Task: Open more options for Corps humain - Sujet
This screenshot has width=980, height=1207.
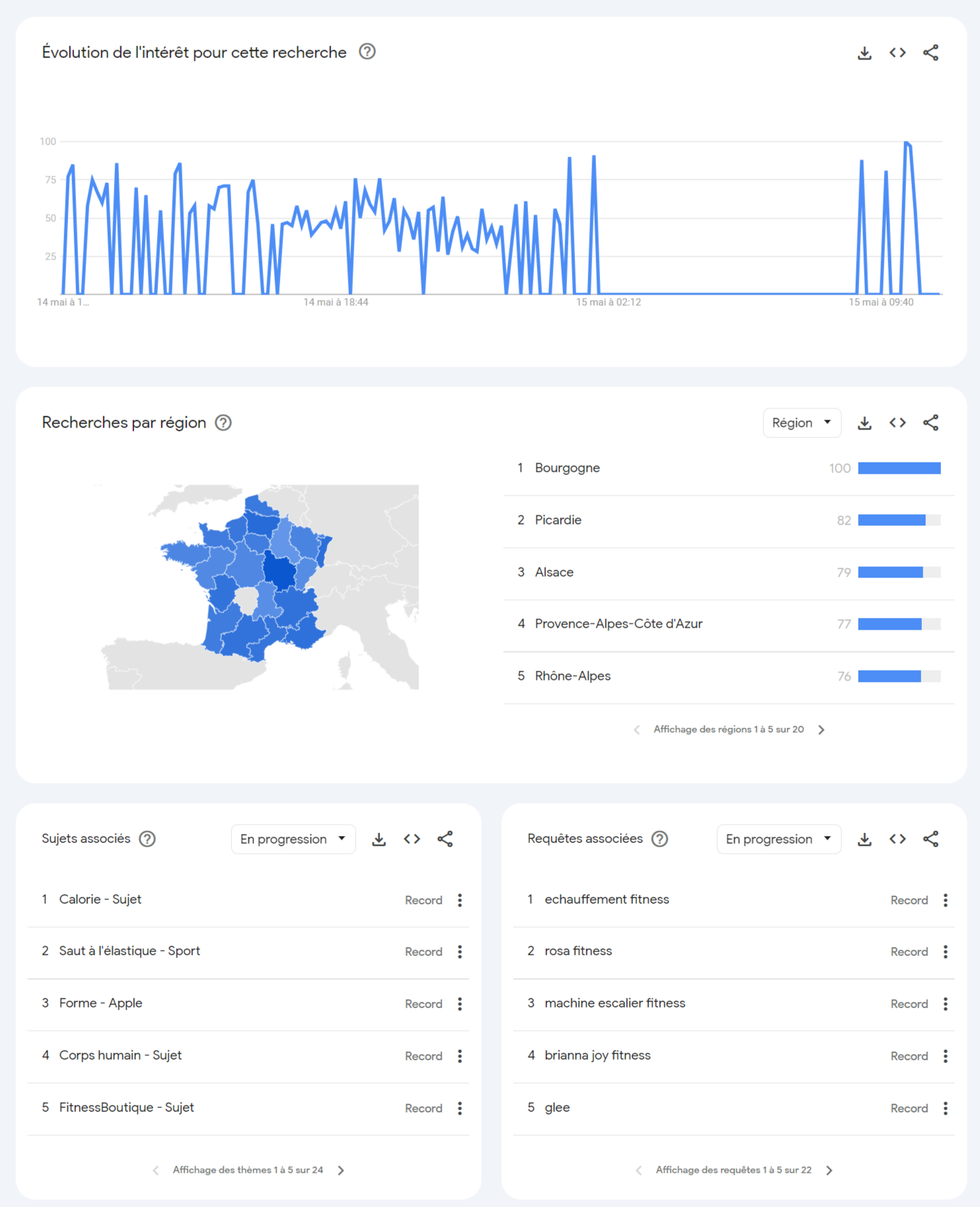Action: point(460,1056)
